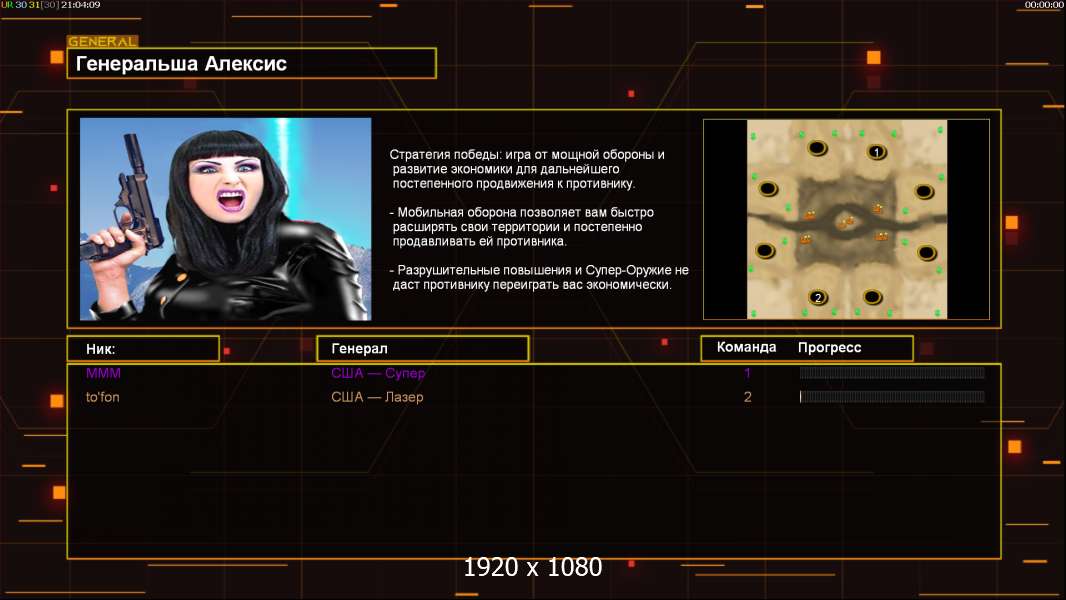1066x600 pixels.
Task: Pick the empty start slot beside marker 1
Action: pyautogui.click(x=817, y=147)
